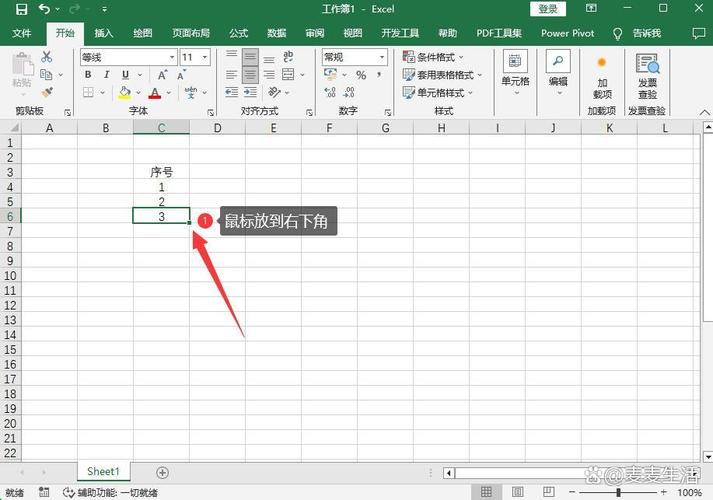Decrease decimal places
This screenshot has width=713, height=500.
tap(349, 93)
